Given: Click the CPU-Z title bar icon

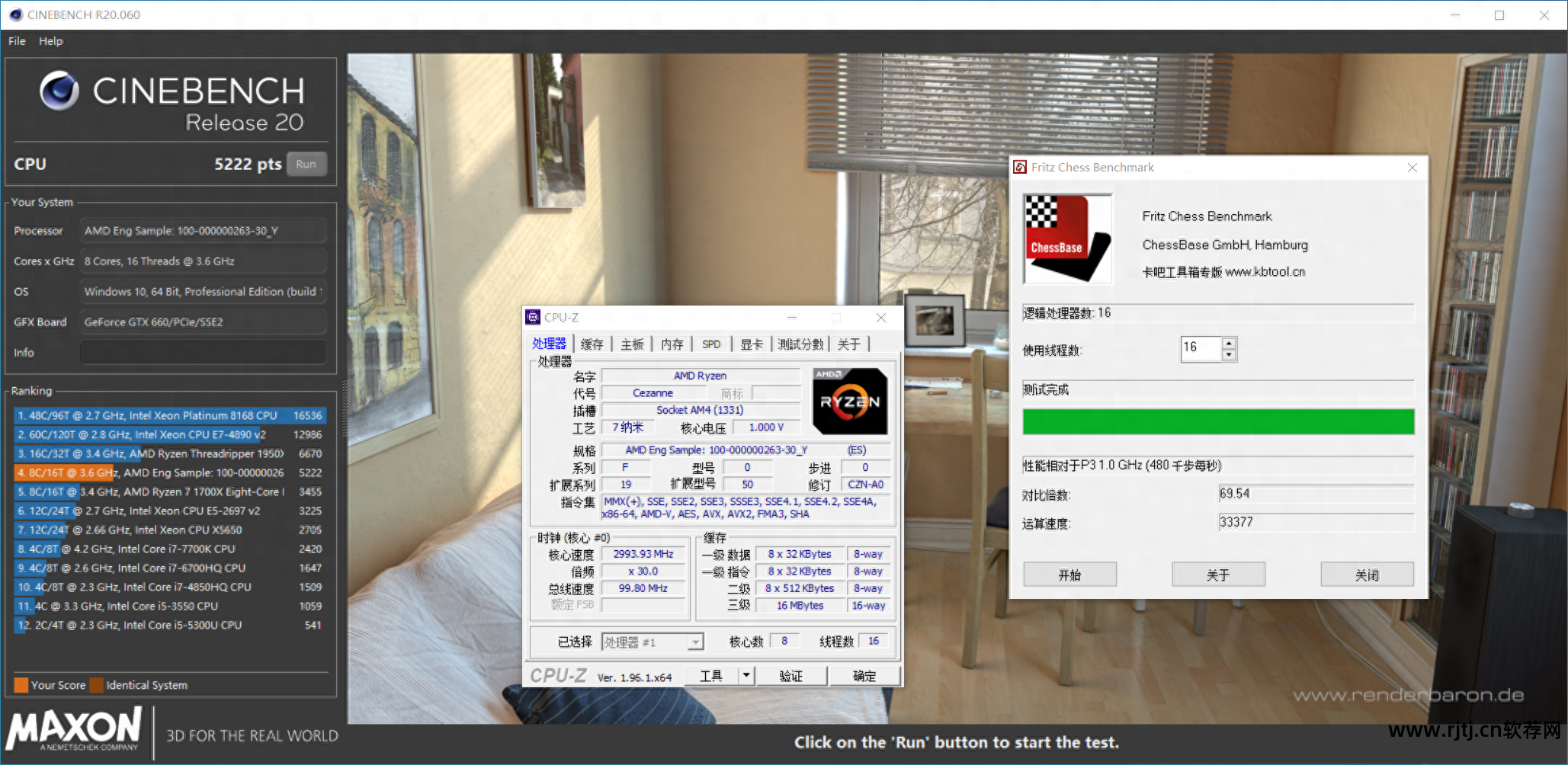Looking at the screenshot, I should (x=533, y=317).
